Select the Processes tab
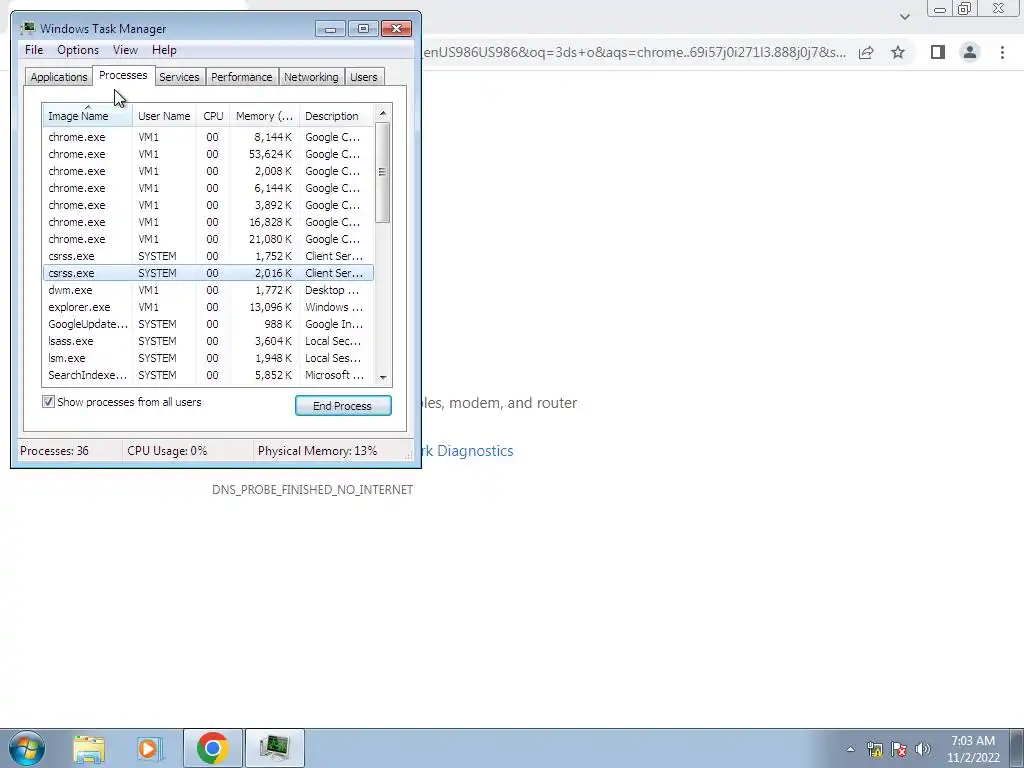1024x768 pixels. (123, 76)
